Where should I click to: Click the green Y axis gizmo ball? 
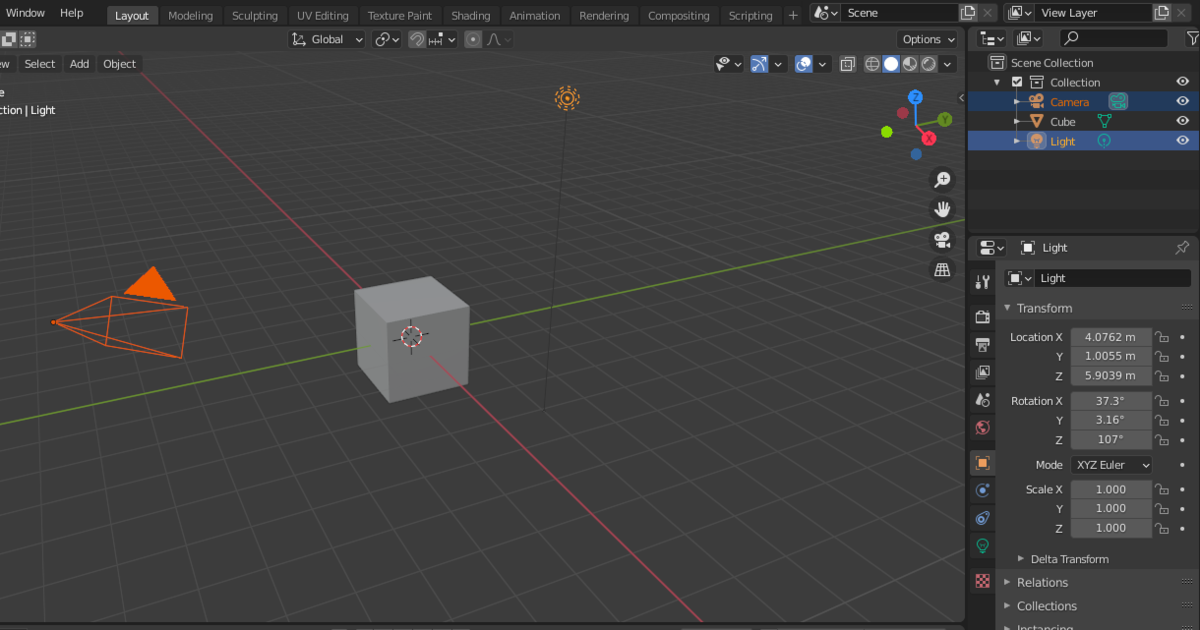pos(945,119)
